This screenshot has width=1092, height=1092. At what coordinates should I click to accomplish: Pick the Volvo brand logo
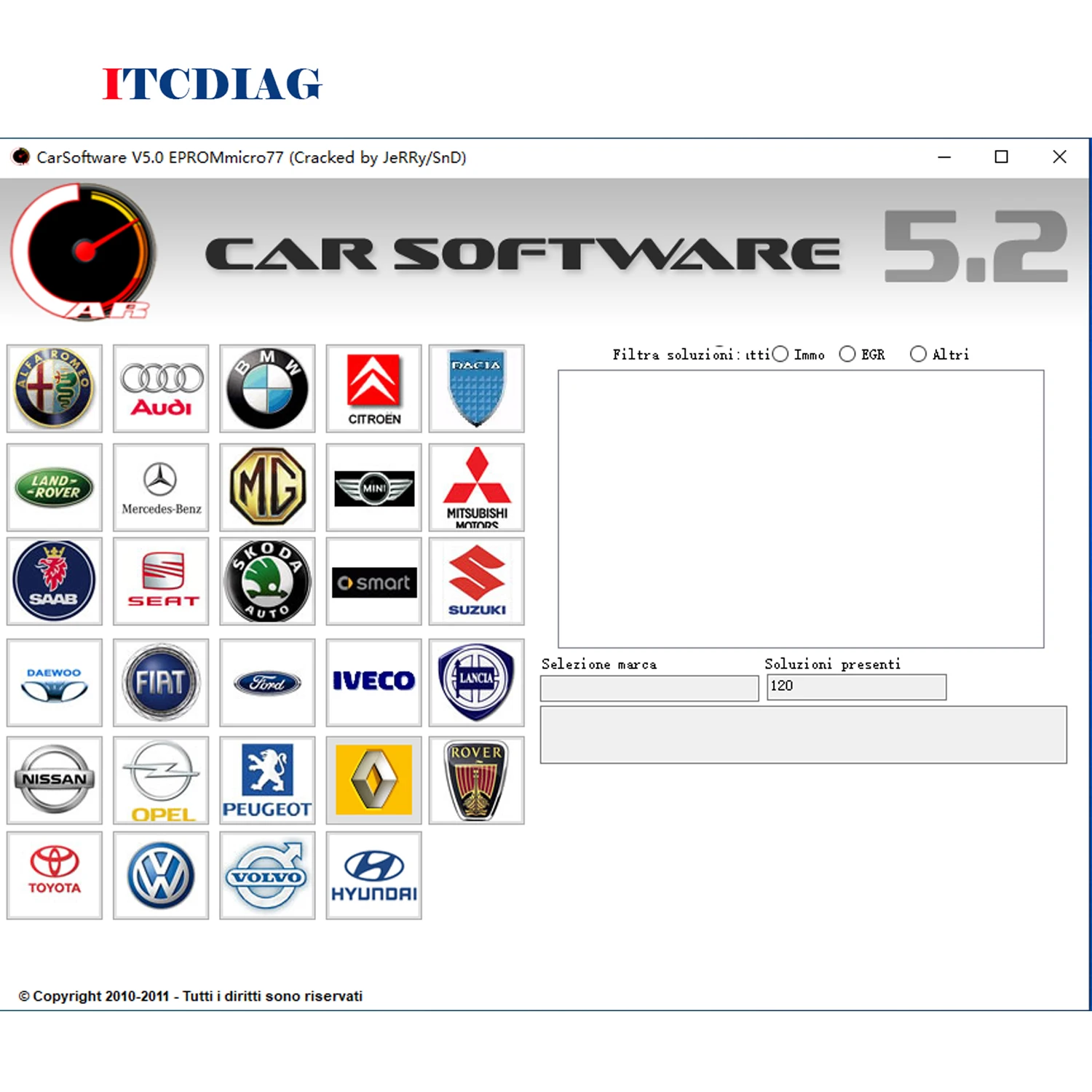[x=267, y=875]
